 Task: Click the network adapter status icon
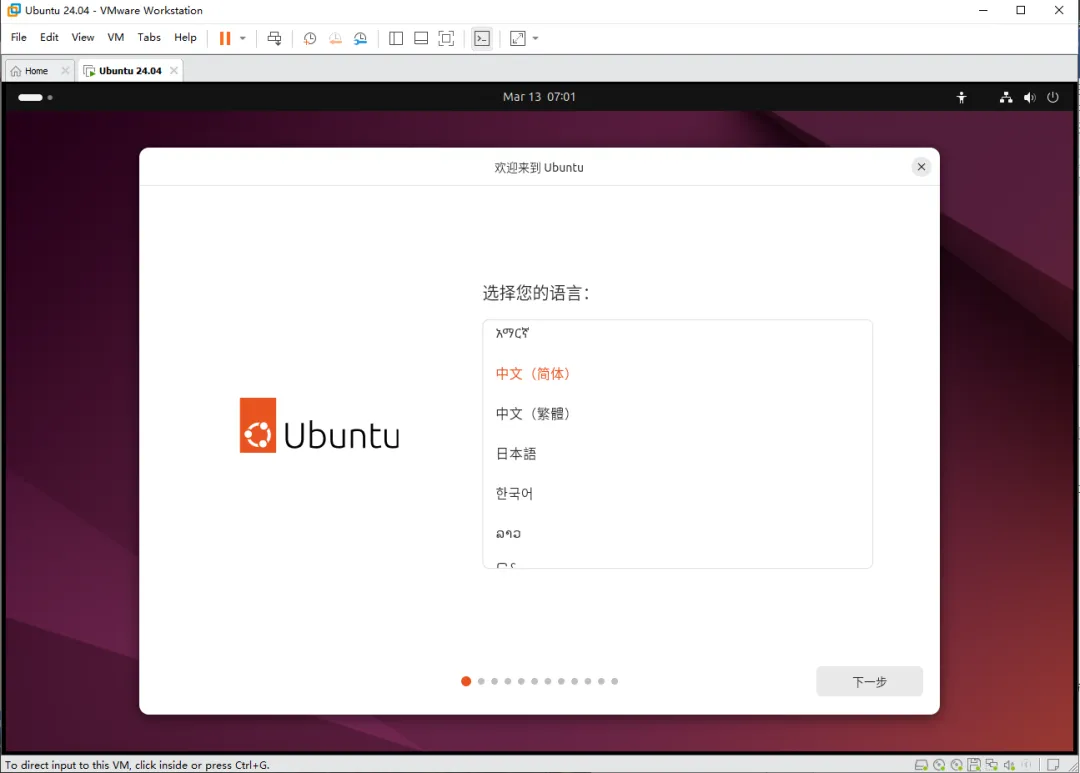pyautogui.click(x=992, y=765)
